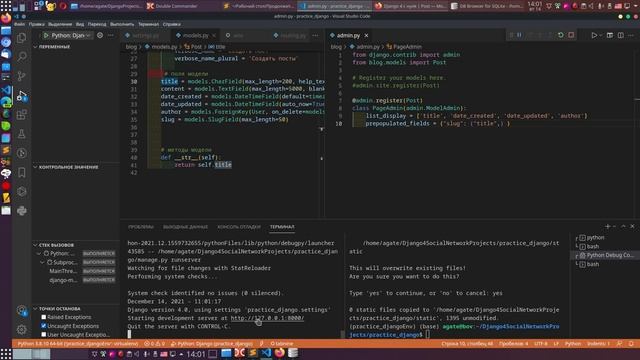Viewport: 640px width, 360px height.
Task: Open the Файл menu
Action: [19, 24]
